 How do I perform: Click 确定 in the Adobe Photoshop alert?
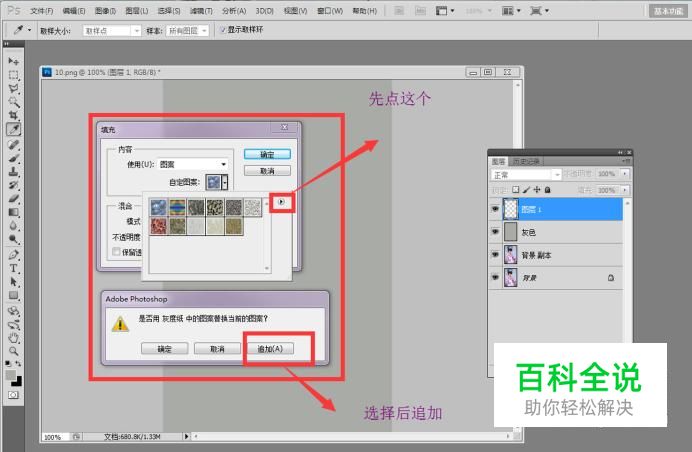[x=165, y=349]
